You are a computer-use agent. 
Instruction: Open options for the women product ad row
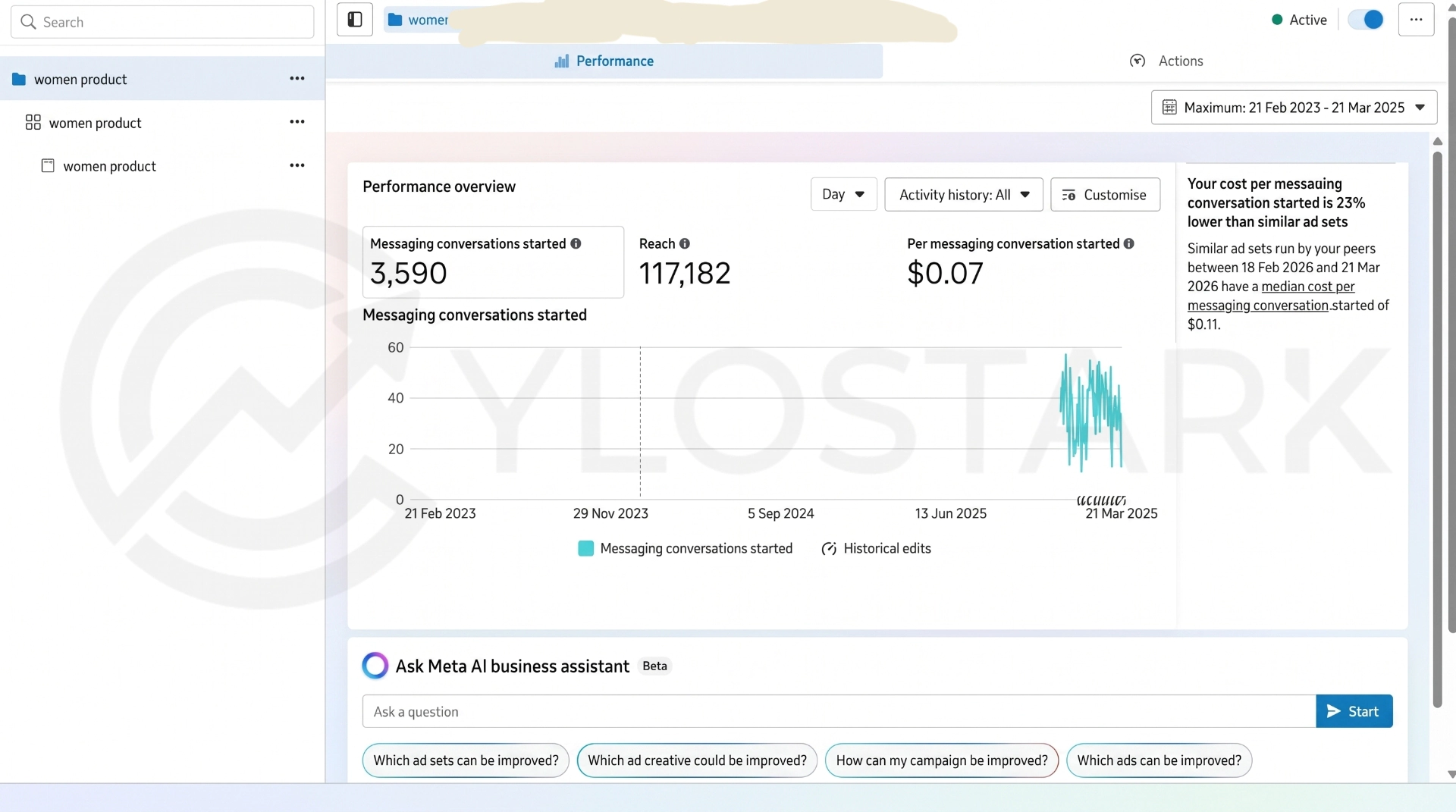pos(297,165)
